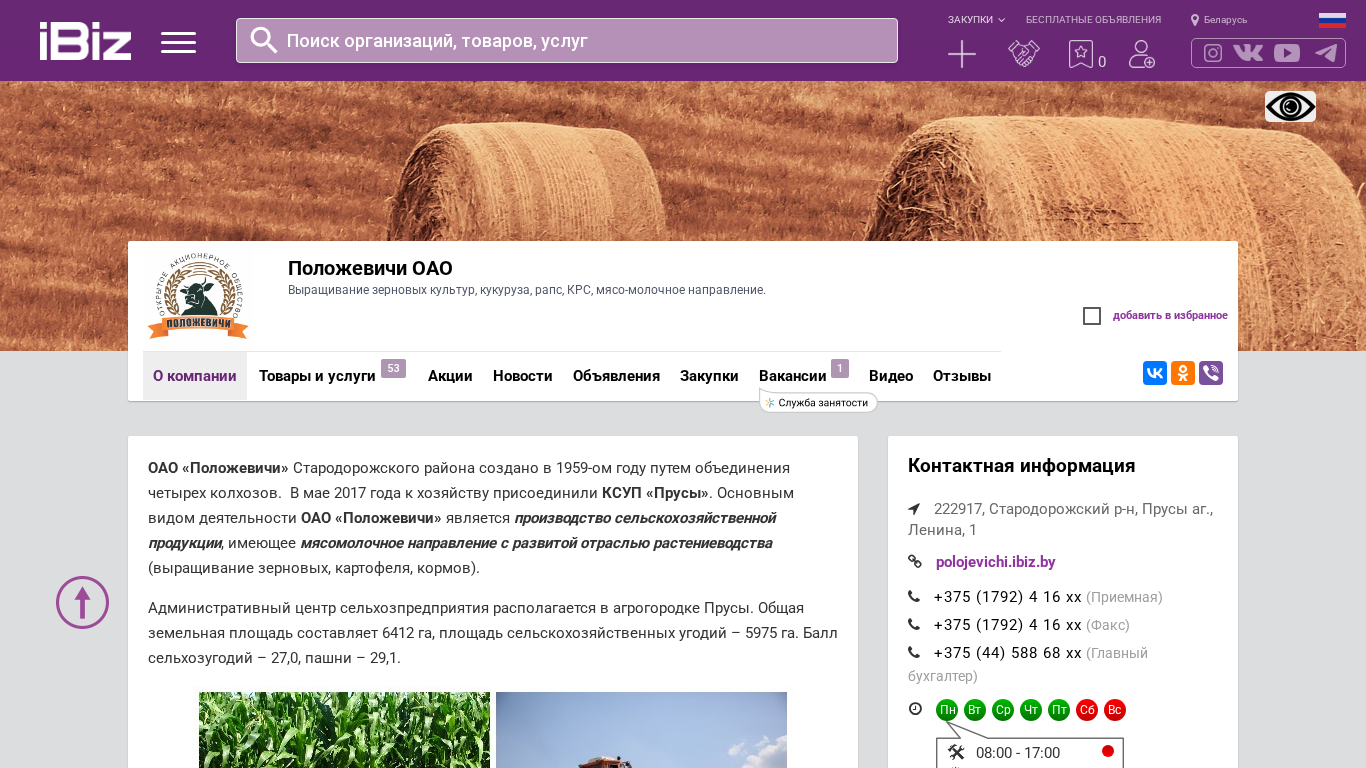The height and width of the screenshot is (768, 1366).
Task: Open the hamburger menu icon
Action: tap(178, 42)
